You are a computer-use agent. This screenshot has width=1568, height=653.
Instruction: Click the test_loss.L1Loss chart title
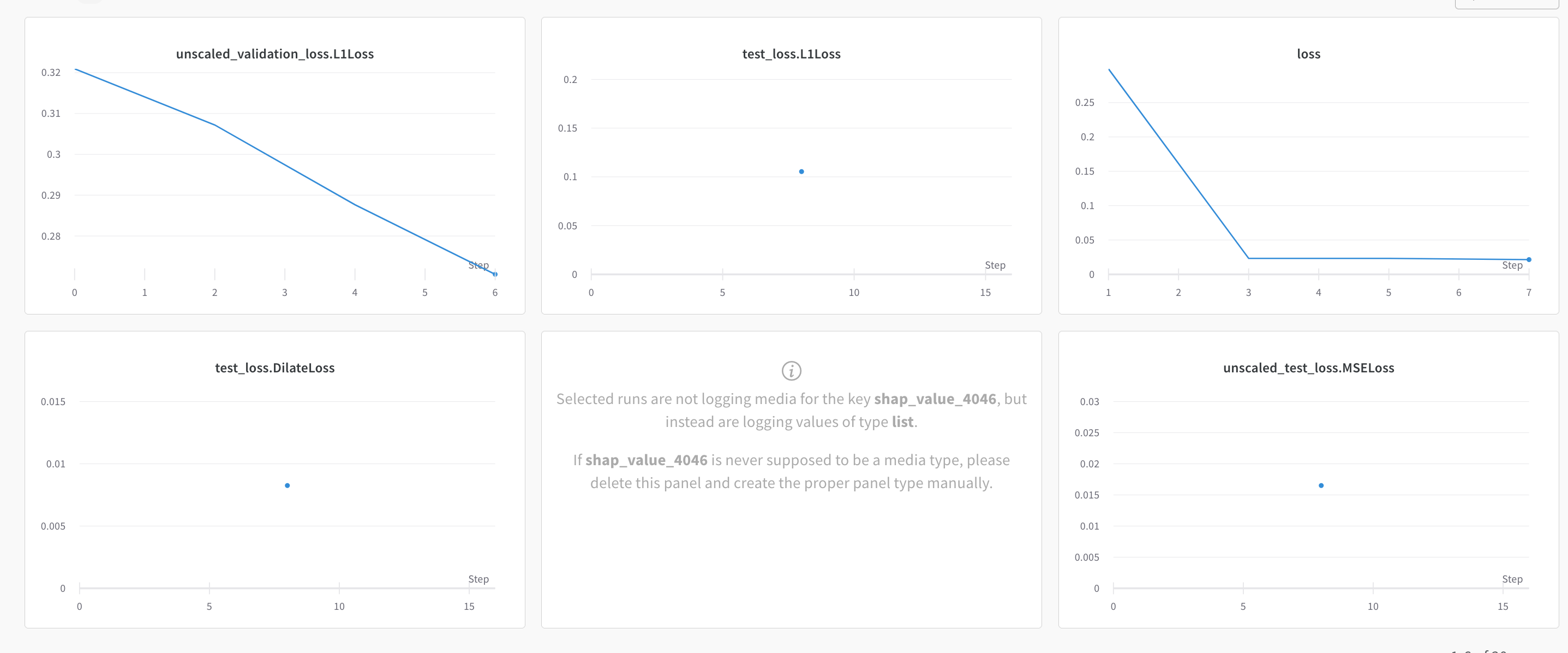(x=791, y=54)
